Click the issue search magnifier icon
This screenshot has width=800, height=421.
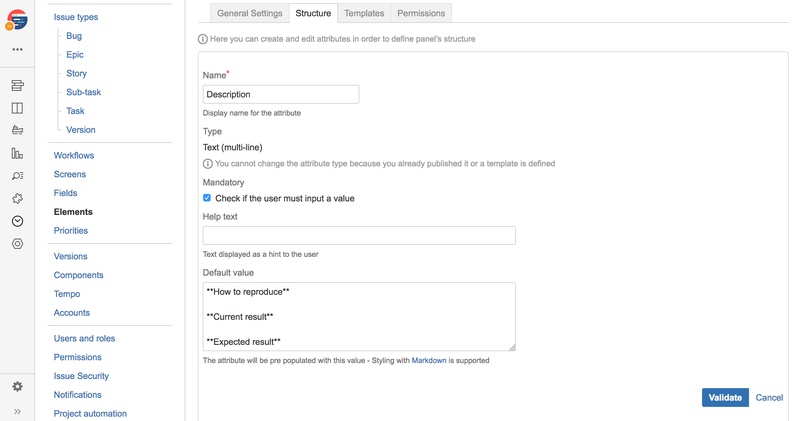(x=17, y=176)
